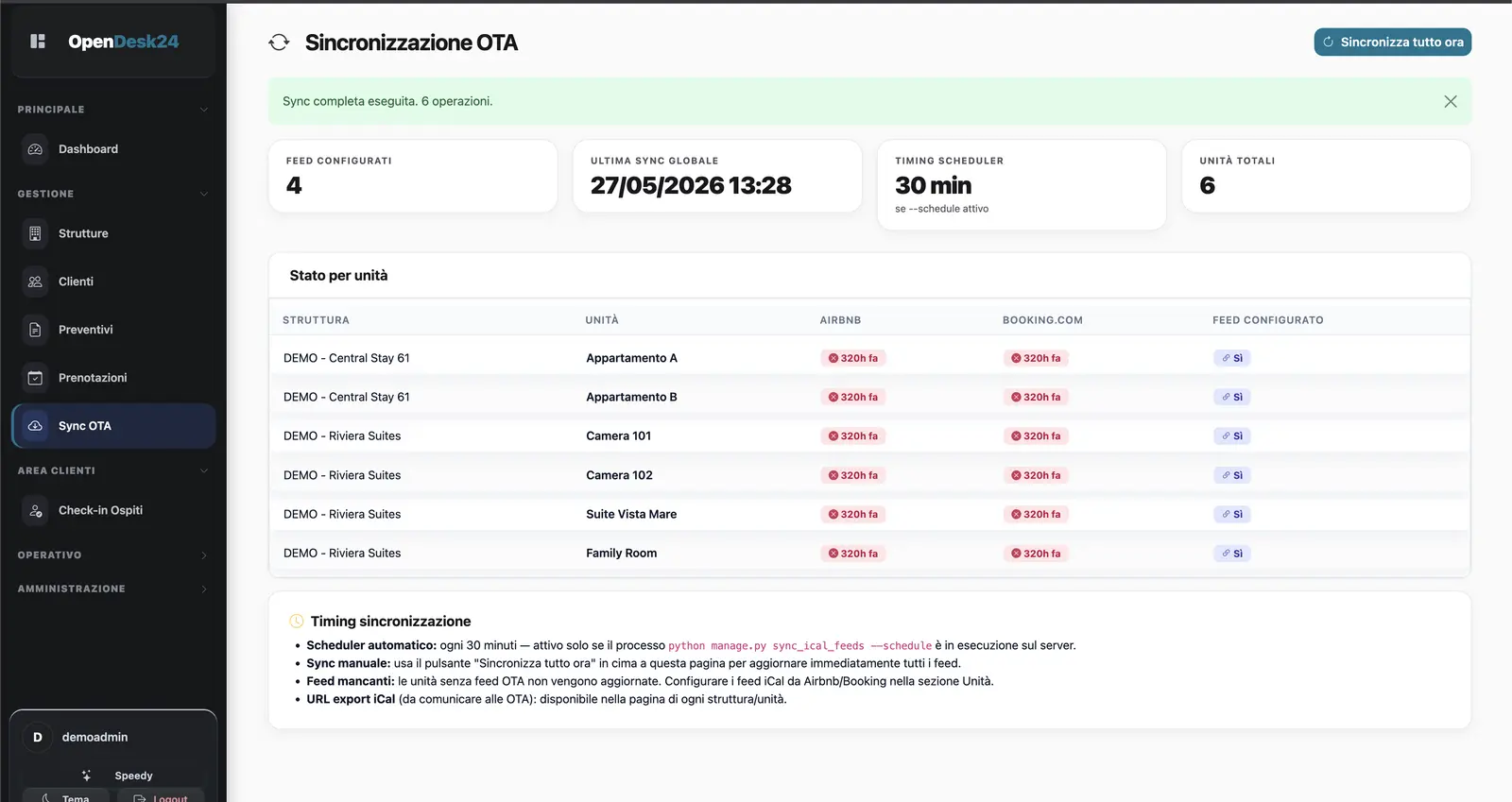
Task: Click the Ultima sync globale card
Action: 717,177
